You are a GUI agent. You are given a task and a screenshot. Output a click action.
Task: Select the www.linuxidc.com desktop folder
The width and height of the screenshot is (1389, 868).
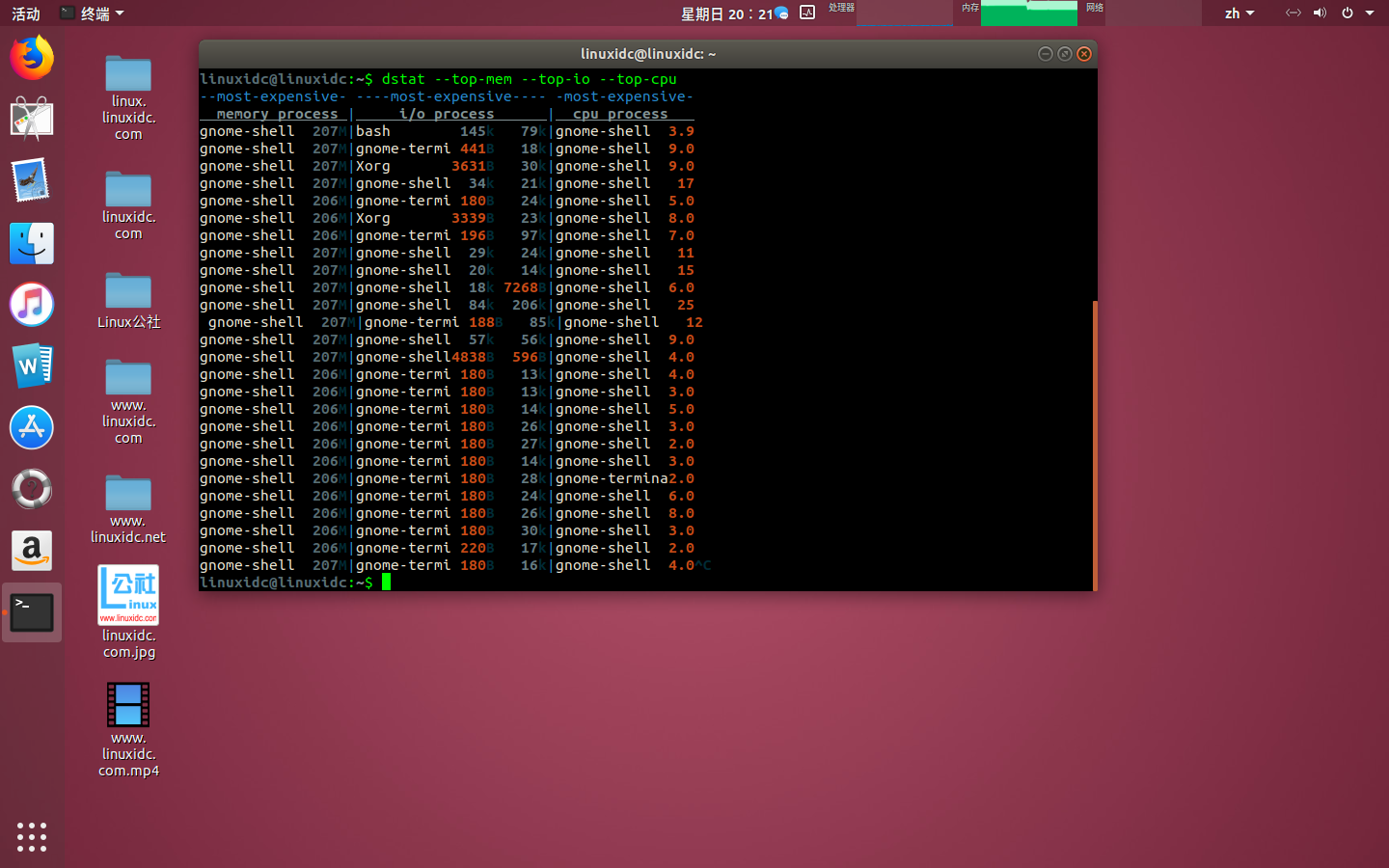[128, 402]
